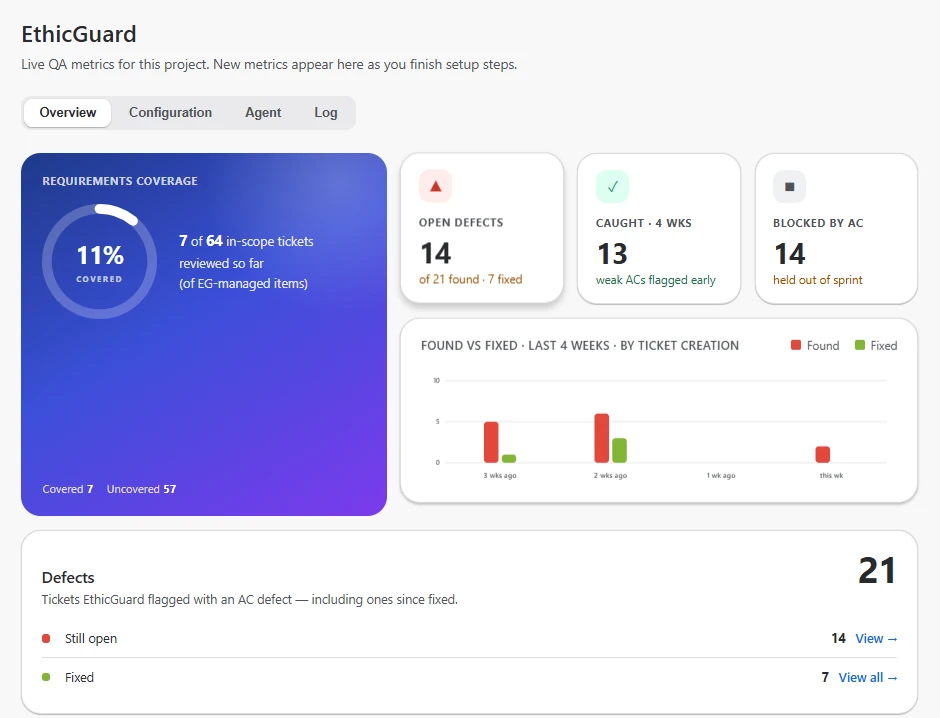Open the Log tab
The height and width of the screenshot is (718, 940).
pyautogui.click(x=326, y=113)
